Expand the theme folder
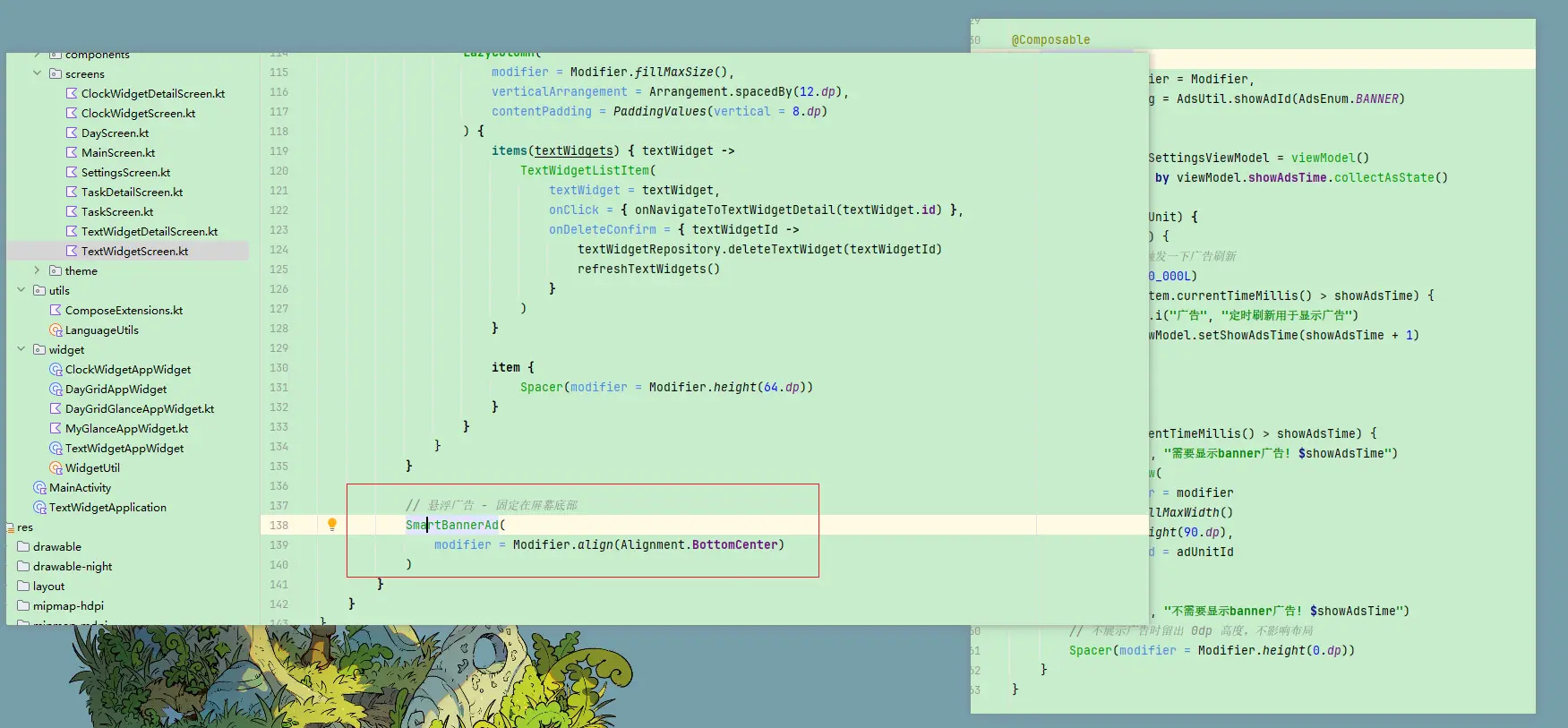 [37, 271]
